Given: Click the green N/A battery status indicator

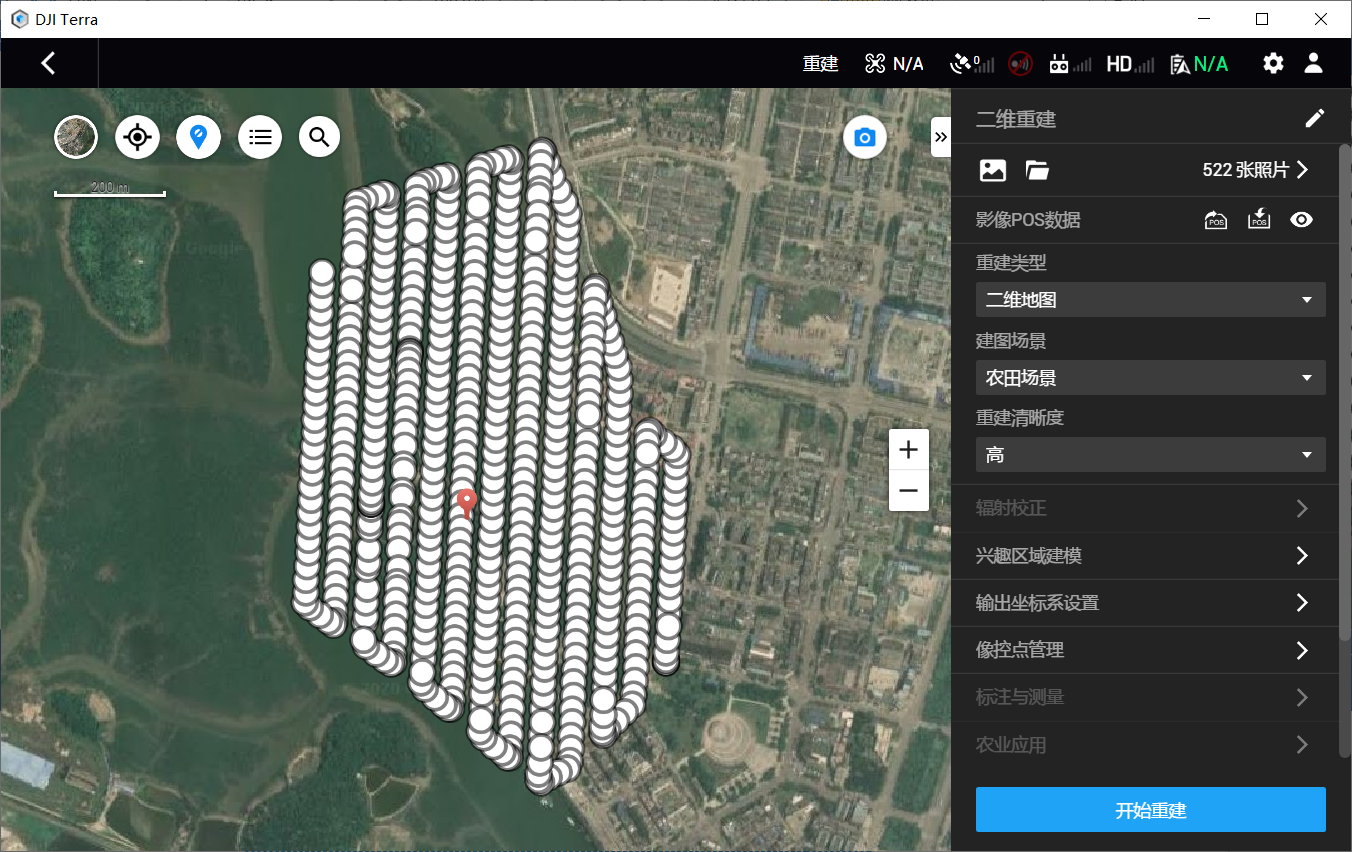Looking at the screenshot, I should pos(1199,64).
